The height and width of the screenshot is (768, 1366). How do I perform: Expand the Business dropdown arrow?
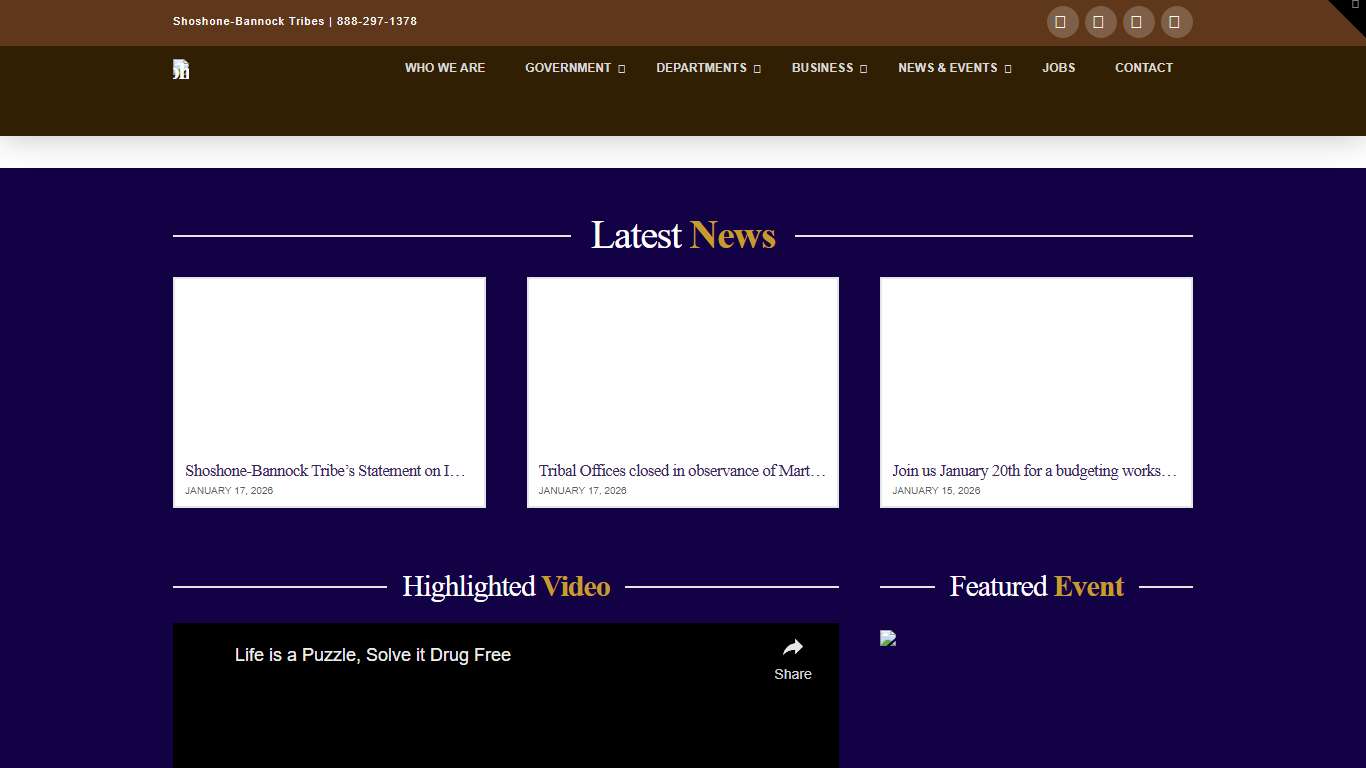(864, 69)
